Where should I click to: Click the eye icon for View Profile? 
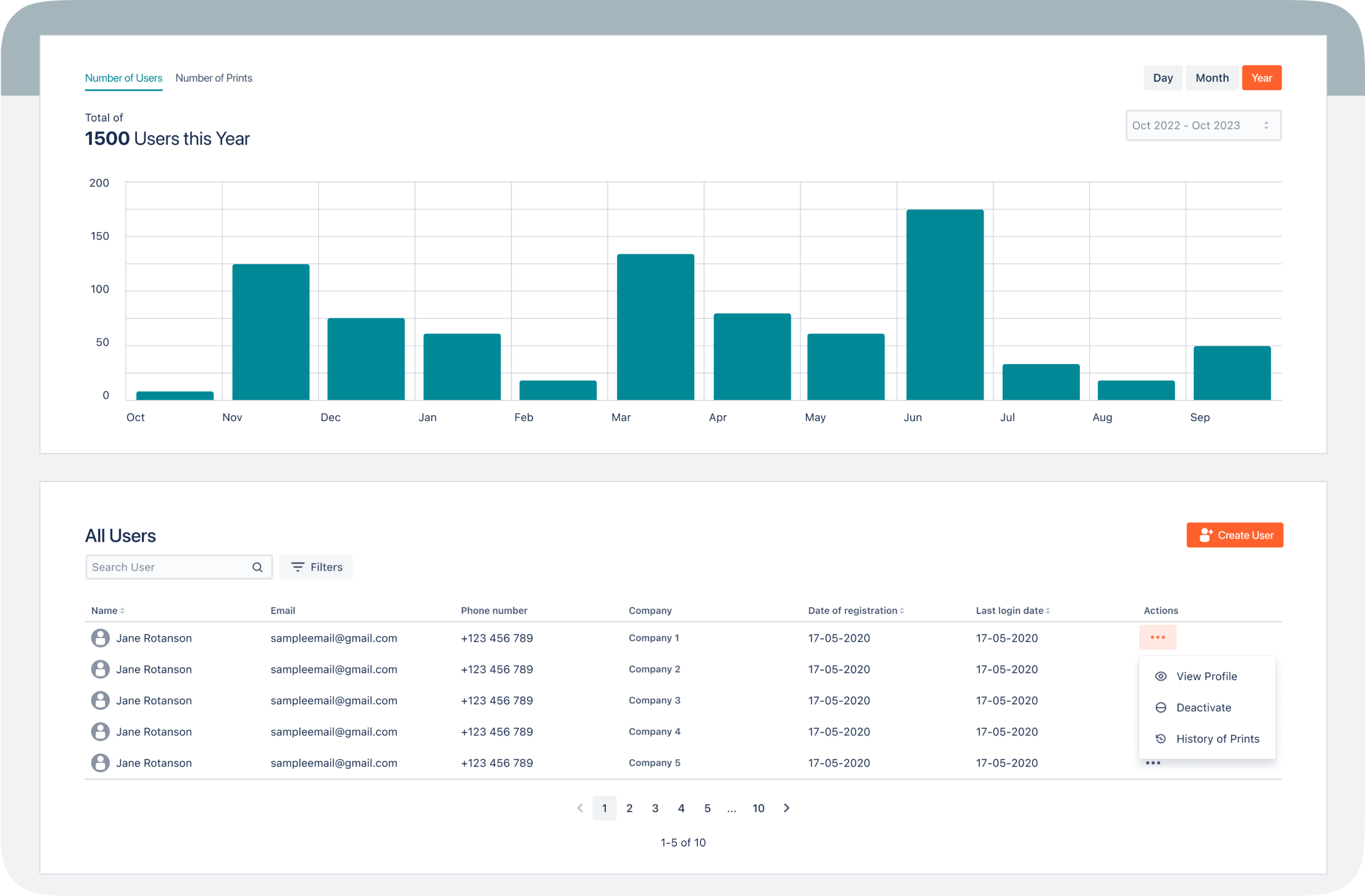[1160, 676]
